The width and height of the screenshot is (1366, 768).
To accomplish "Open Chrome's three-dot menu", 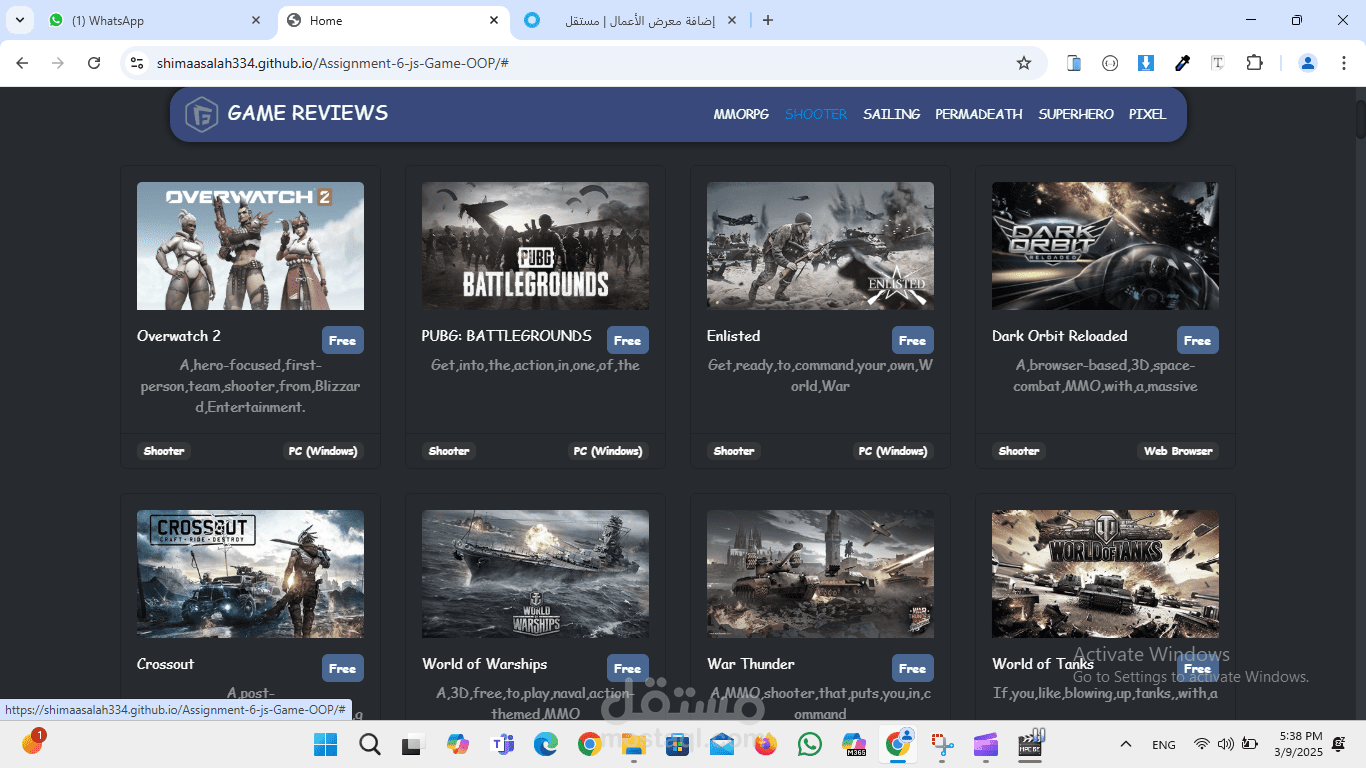I will pos(1343,63).
